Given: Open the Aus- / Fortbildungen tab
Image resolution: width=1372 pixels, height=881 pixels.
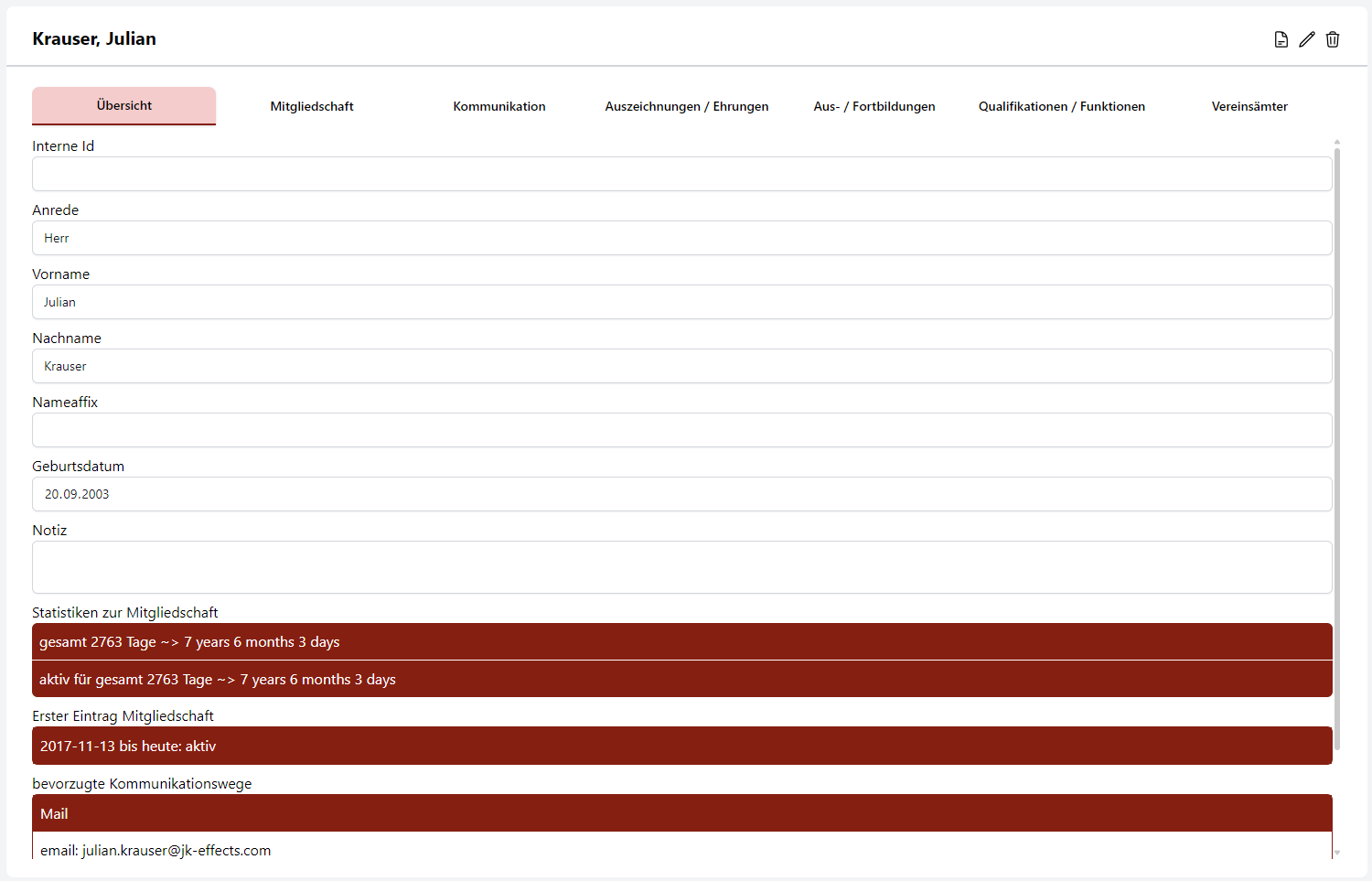Looking at the screenshot, I should [874, 106].
